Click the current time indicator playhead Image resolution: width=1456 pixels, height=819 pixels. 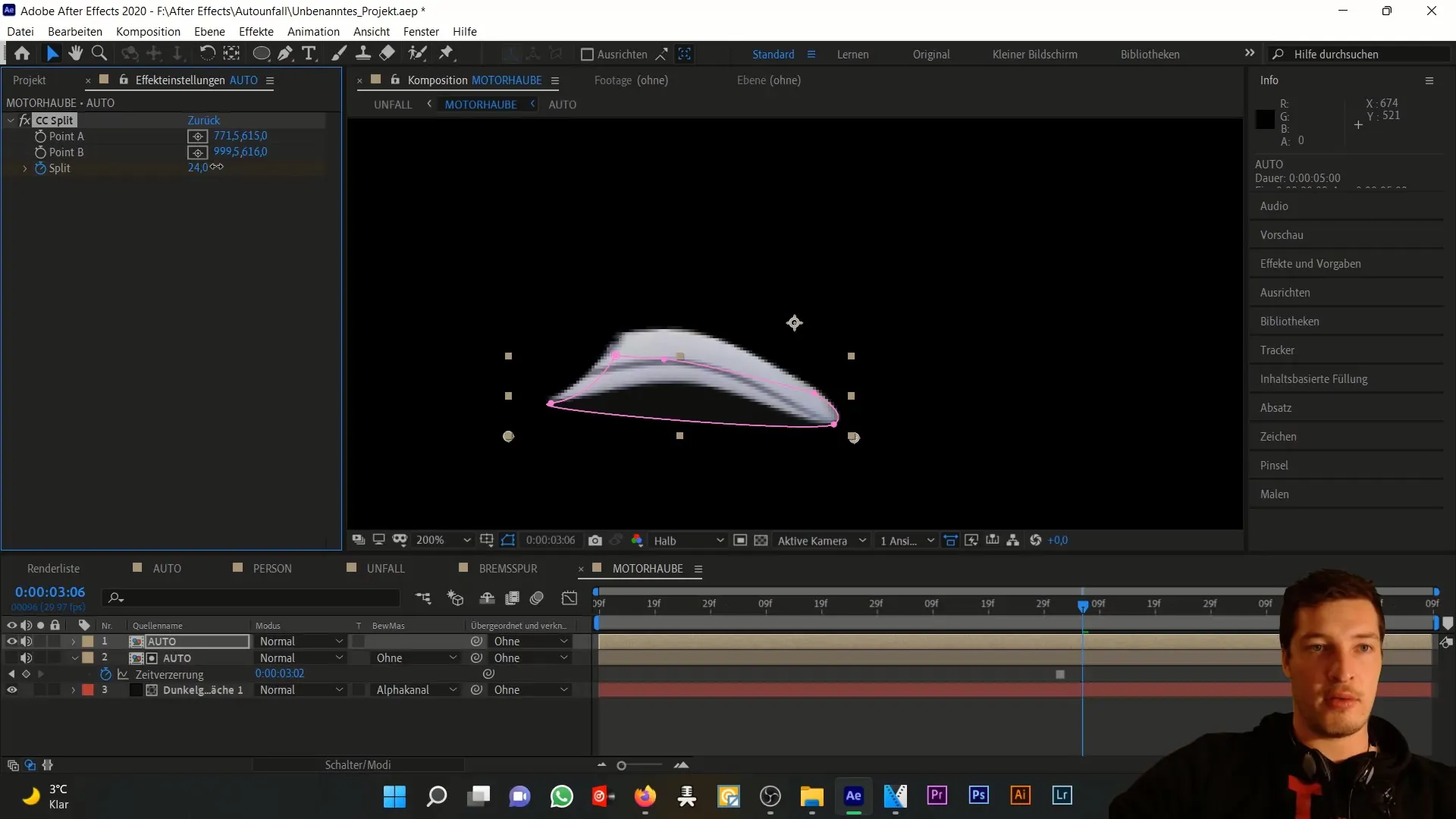pos(1083,606)
